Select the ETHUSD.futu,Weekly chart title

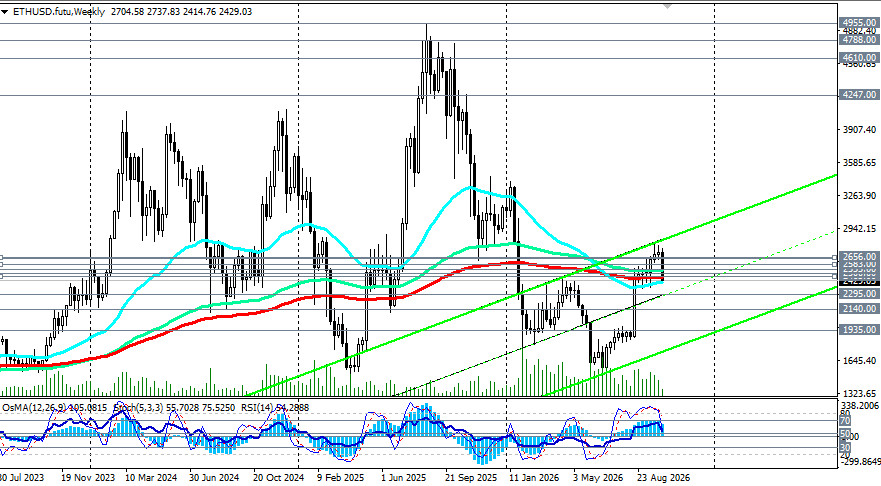click(57, 11)
